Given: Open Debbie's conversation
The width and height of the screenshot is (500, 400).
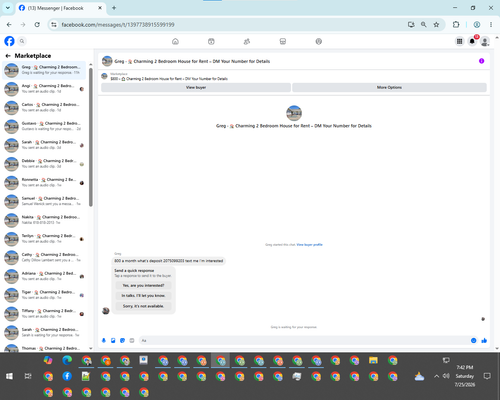Looking at the screenshot, I should pos(44,164).
